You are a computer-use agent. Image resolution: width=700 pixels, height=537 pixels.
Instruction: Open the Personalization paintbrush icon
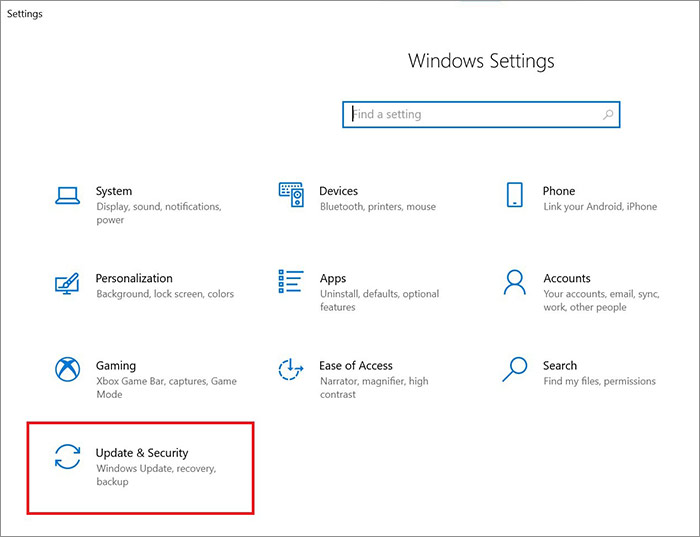(67, 283)
